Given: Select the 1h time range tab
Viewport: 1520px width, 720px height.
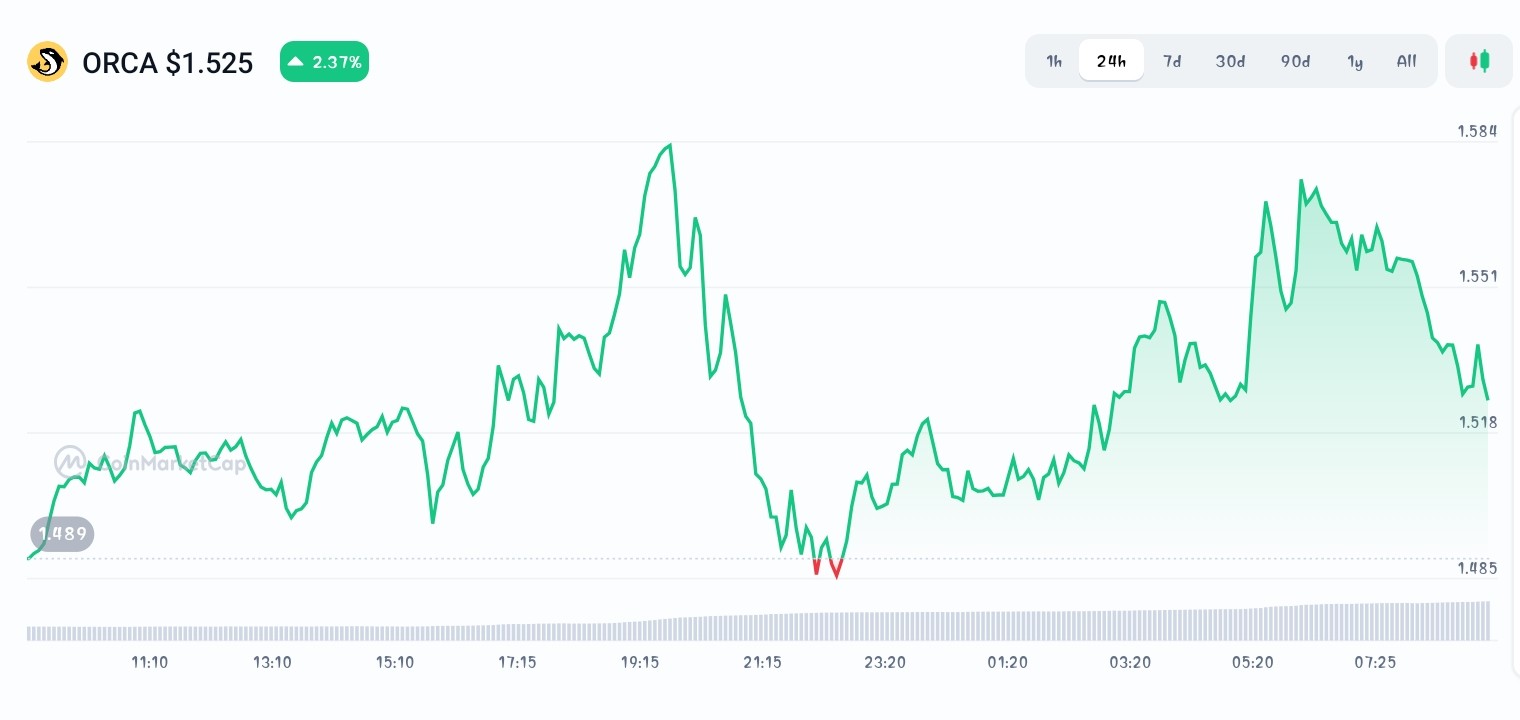Looking at the screenshot, I should point(1054,61).
